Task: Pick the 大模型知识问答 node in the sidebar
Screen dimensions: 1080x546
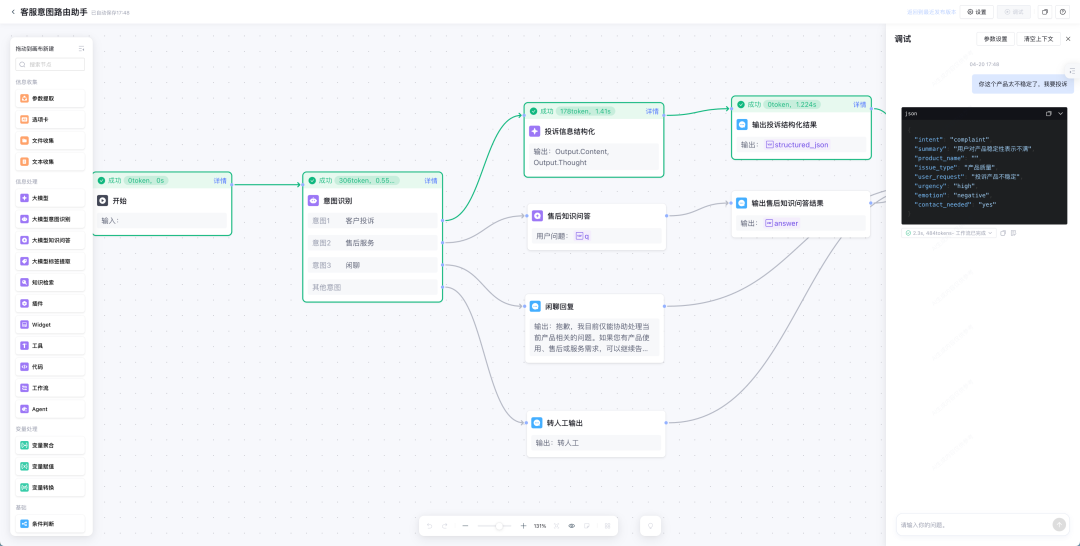Action: pos(50,240)
